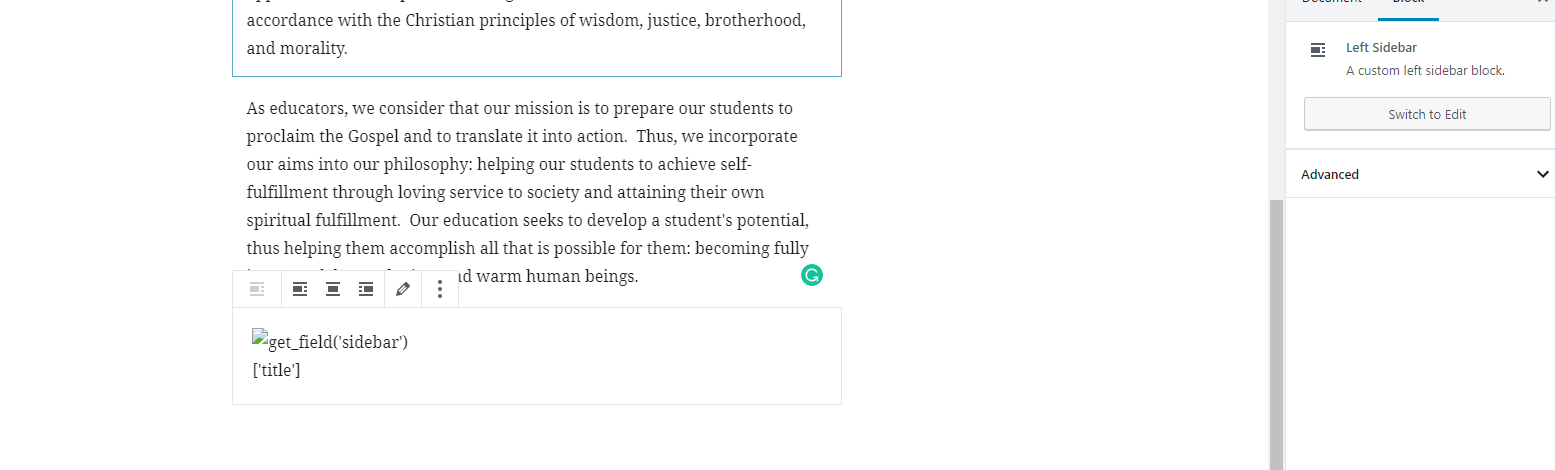This screenshot has height=470, width=1555.
Task: Click the pencil edit icon in block toolbar
Action: coord(403,289)
